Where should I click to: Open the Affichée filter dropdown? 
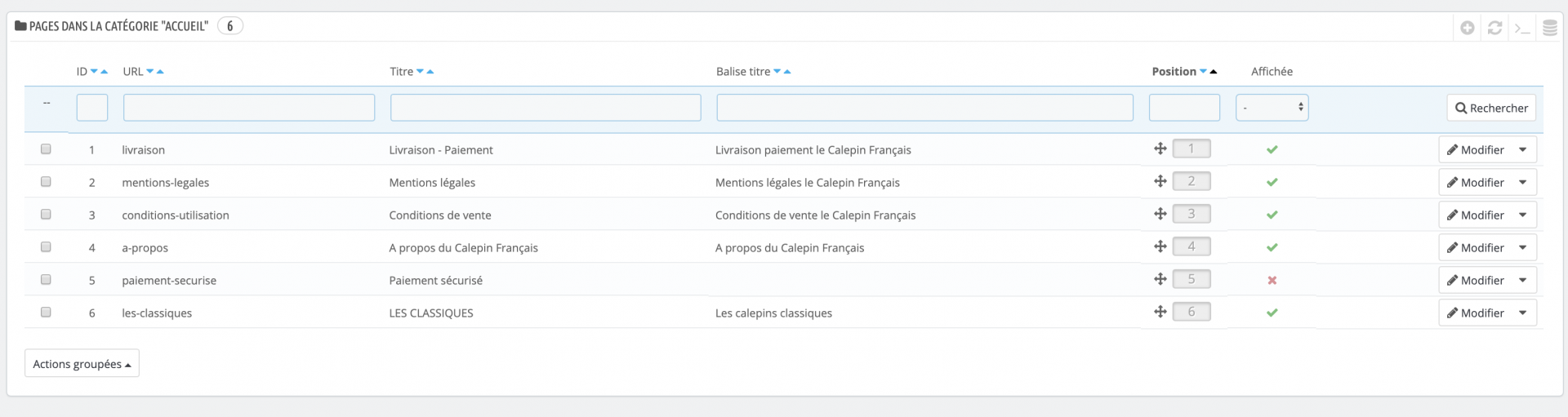coord(1272,108)
